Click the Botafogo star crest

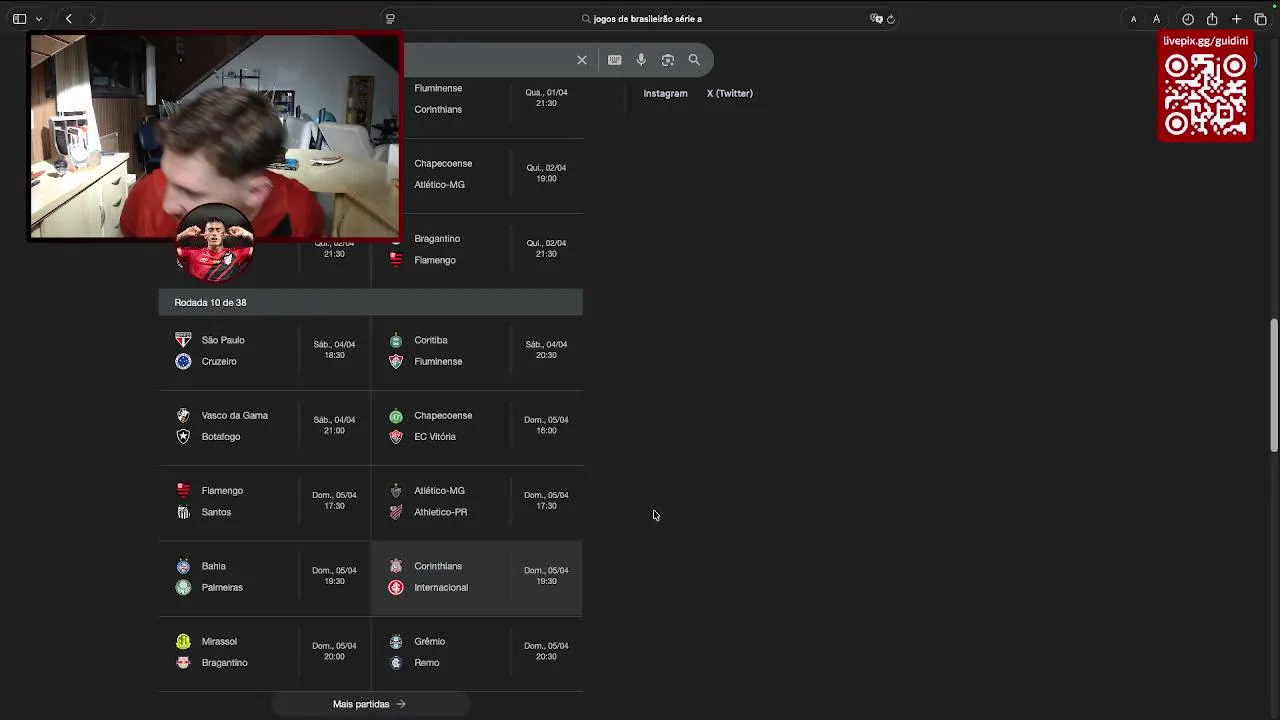coord(183,437)
